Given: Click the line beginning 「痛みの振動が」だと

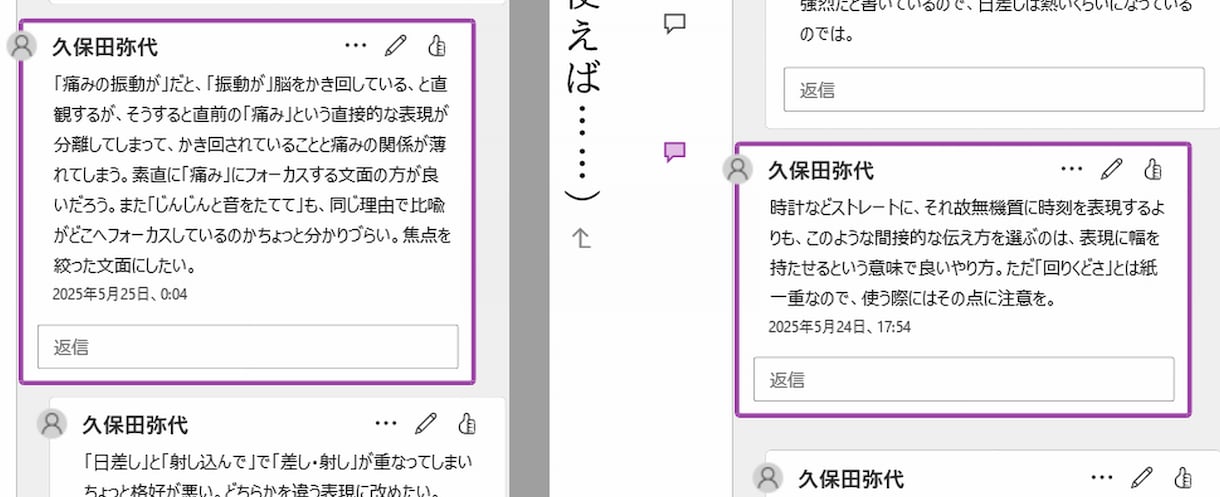Looking at the screenshot, I should [x=249, y=83].
